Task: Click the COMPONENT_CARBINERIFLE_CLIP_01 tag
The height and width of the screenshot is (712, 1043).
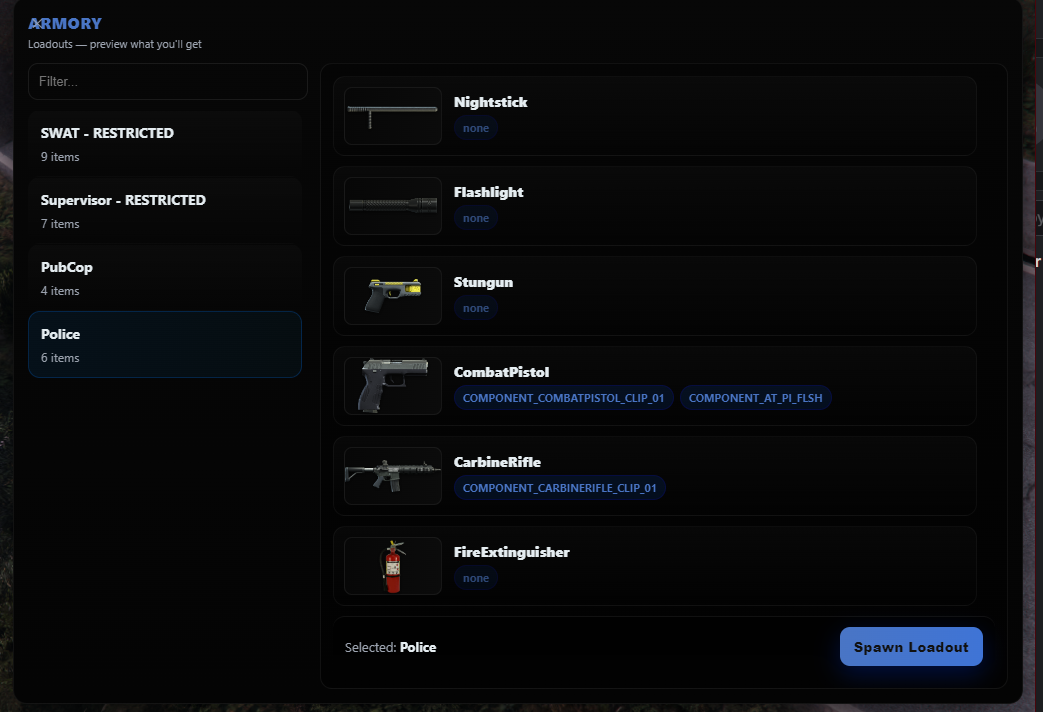Action: (560, 487)
